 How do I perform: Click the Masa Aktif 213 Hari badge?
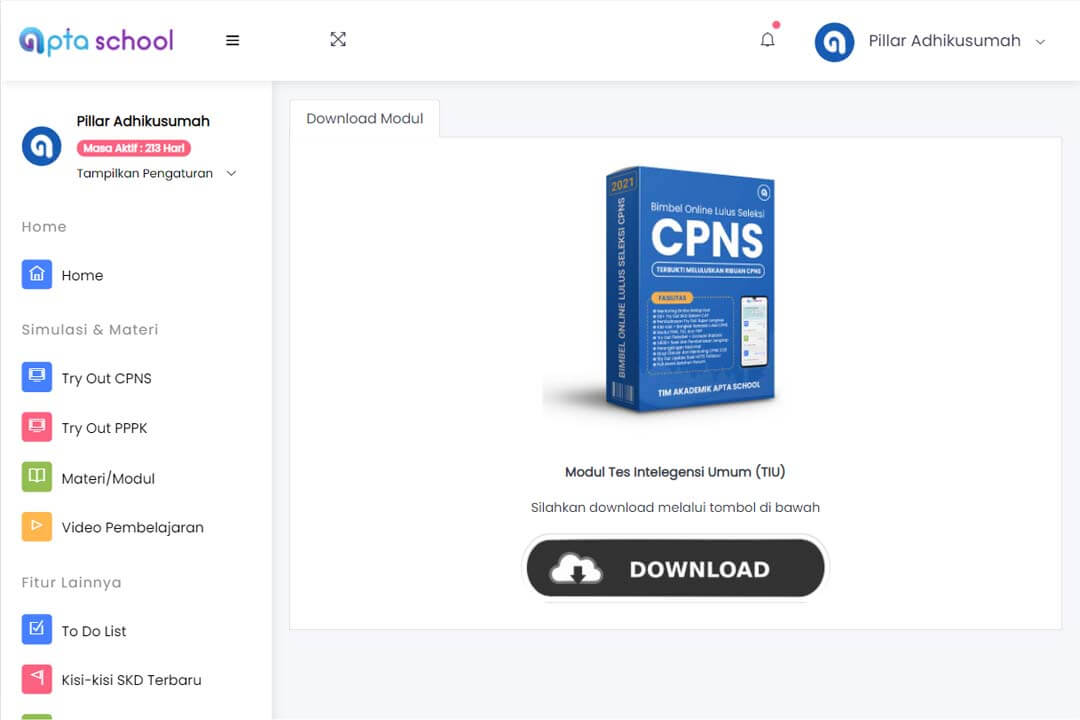[134, 148]
